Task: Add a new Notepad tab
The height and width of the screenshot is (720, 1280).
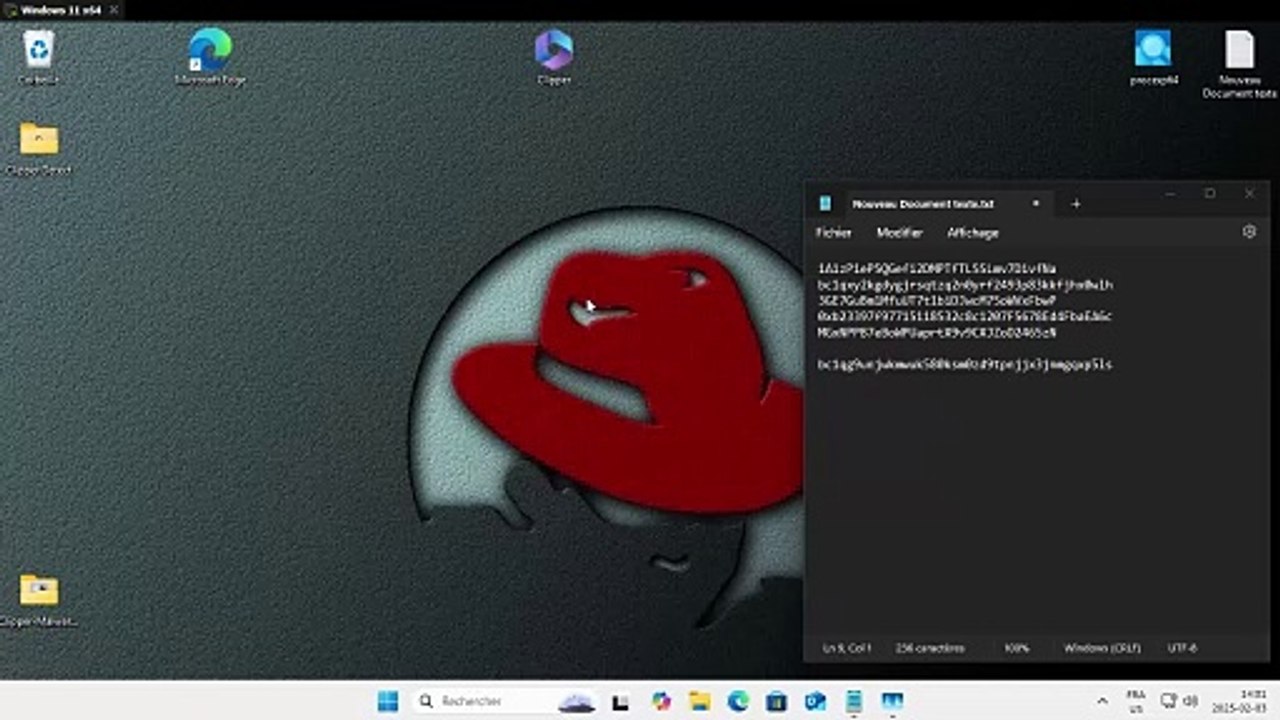Action: (x=1076, y=204)
